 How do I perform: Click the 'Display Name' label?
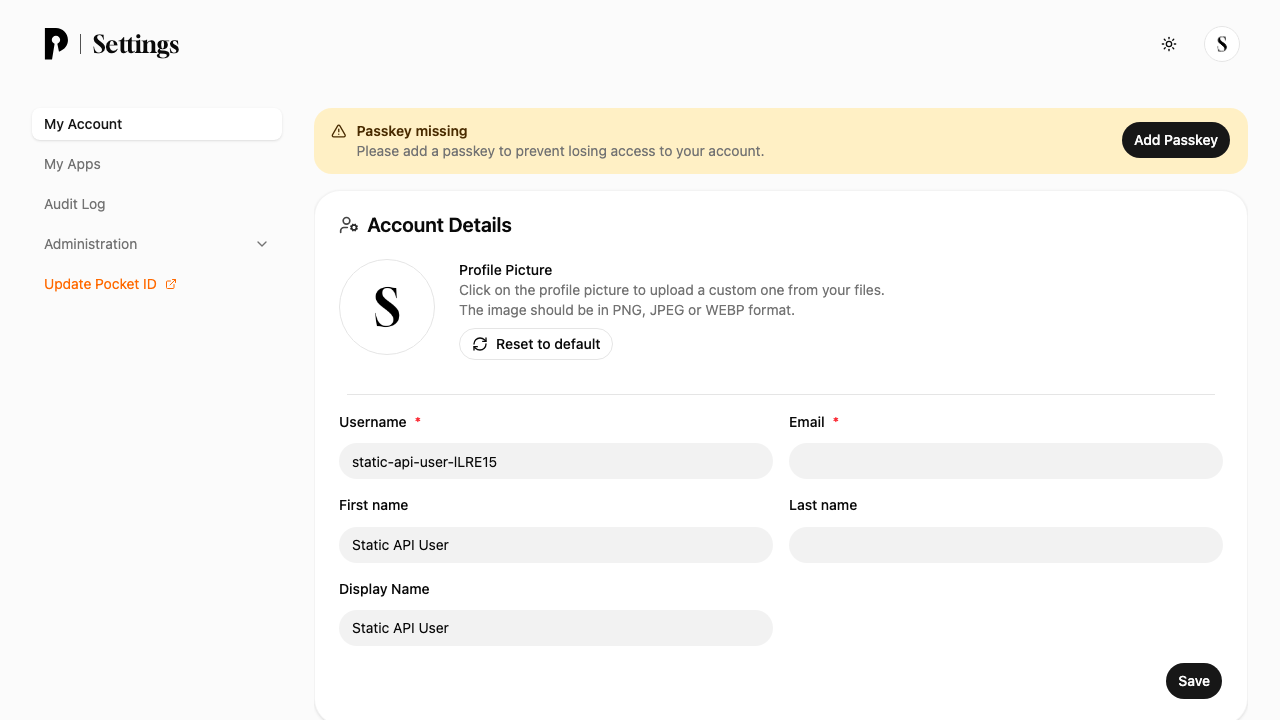click(384, 589)
